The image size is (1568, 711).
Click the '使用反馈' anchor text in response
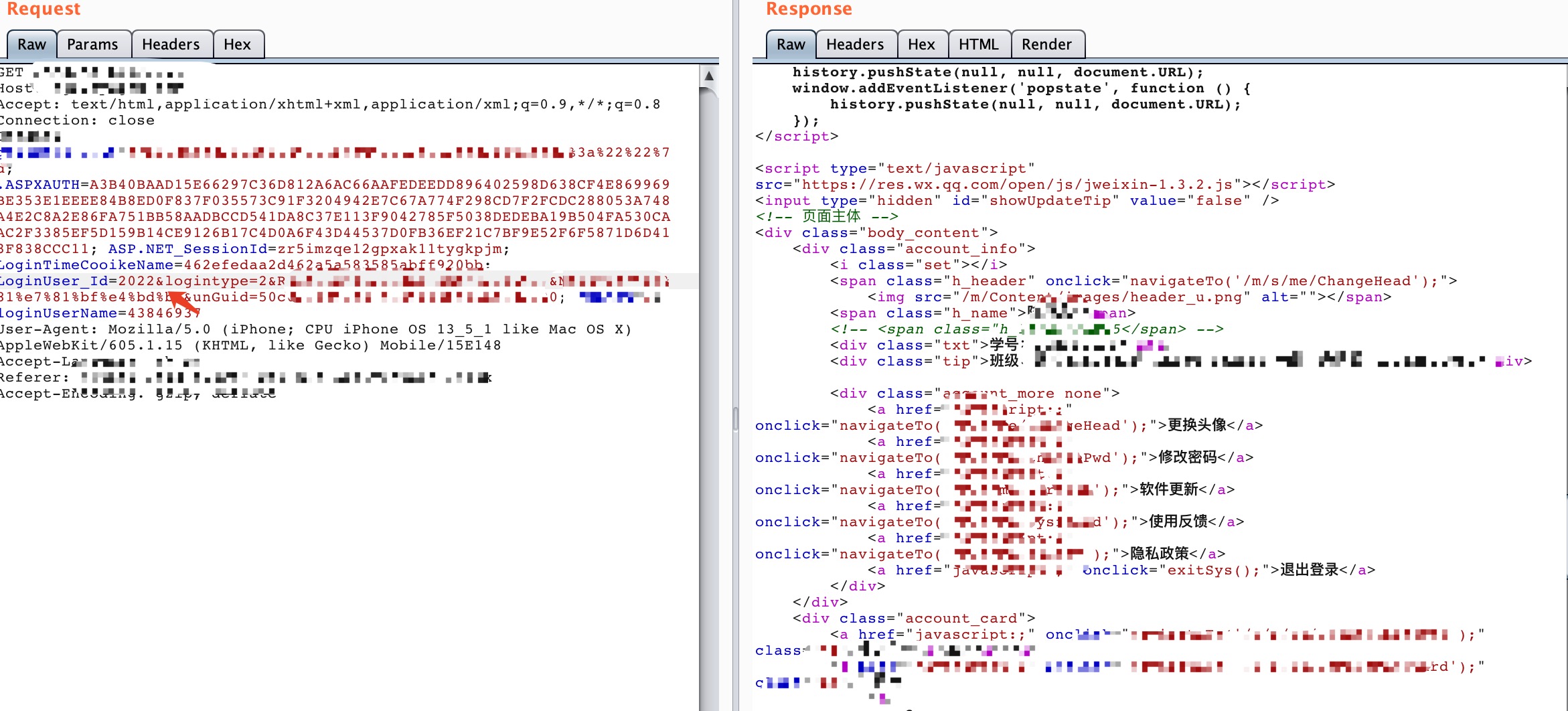pos(1178,522)
